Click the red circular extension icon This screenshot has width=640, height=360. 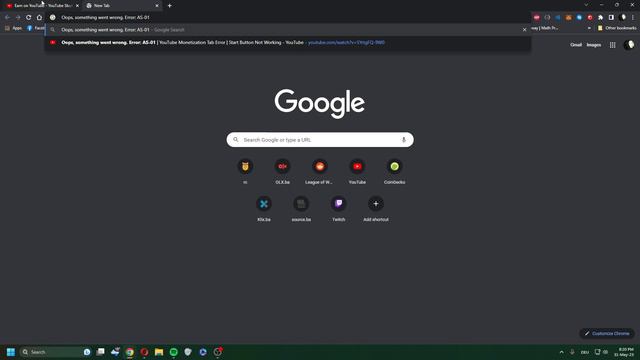coord(590,18)
